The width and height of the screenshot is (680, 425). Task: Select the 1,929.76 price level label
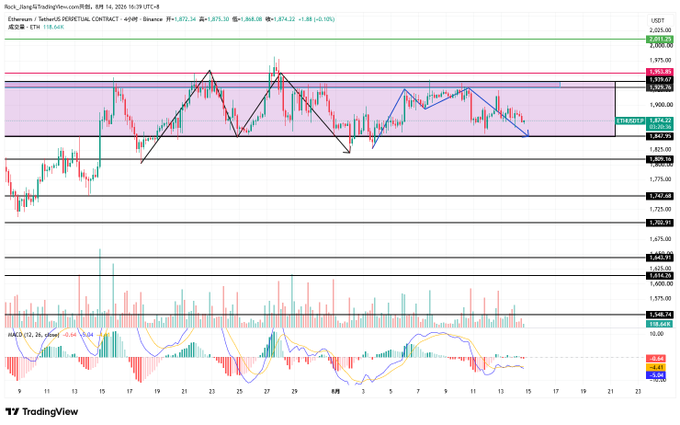pos(660,88)
